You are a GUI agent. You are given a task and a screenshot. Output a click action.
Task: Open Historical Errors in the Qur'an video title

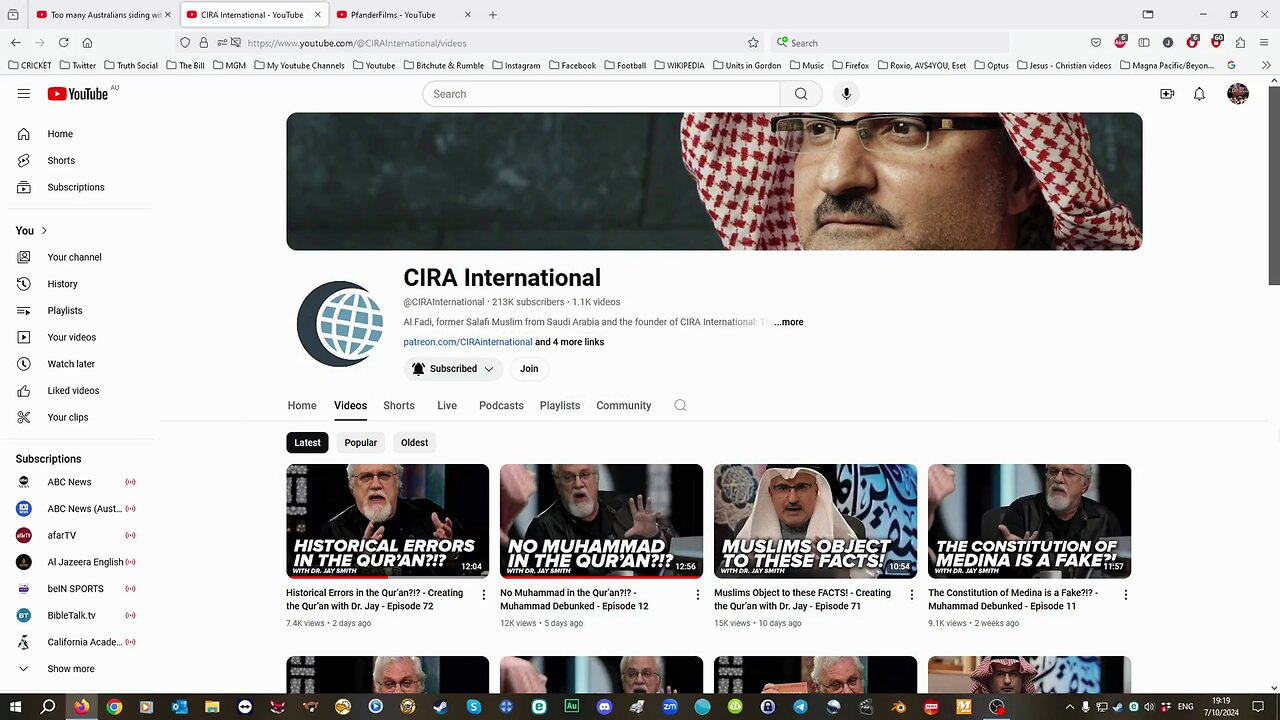(x=375, y=599)
